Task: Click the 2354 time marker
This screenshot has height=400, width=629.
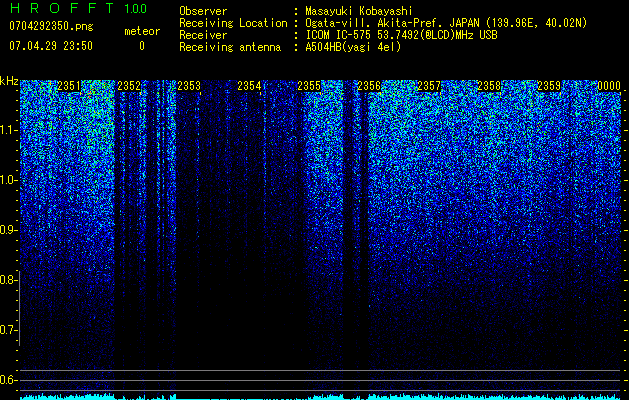Action: tap(249, 86)
